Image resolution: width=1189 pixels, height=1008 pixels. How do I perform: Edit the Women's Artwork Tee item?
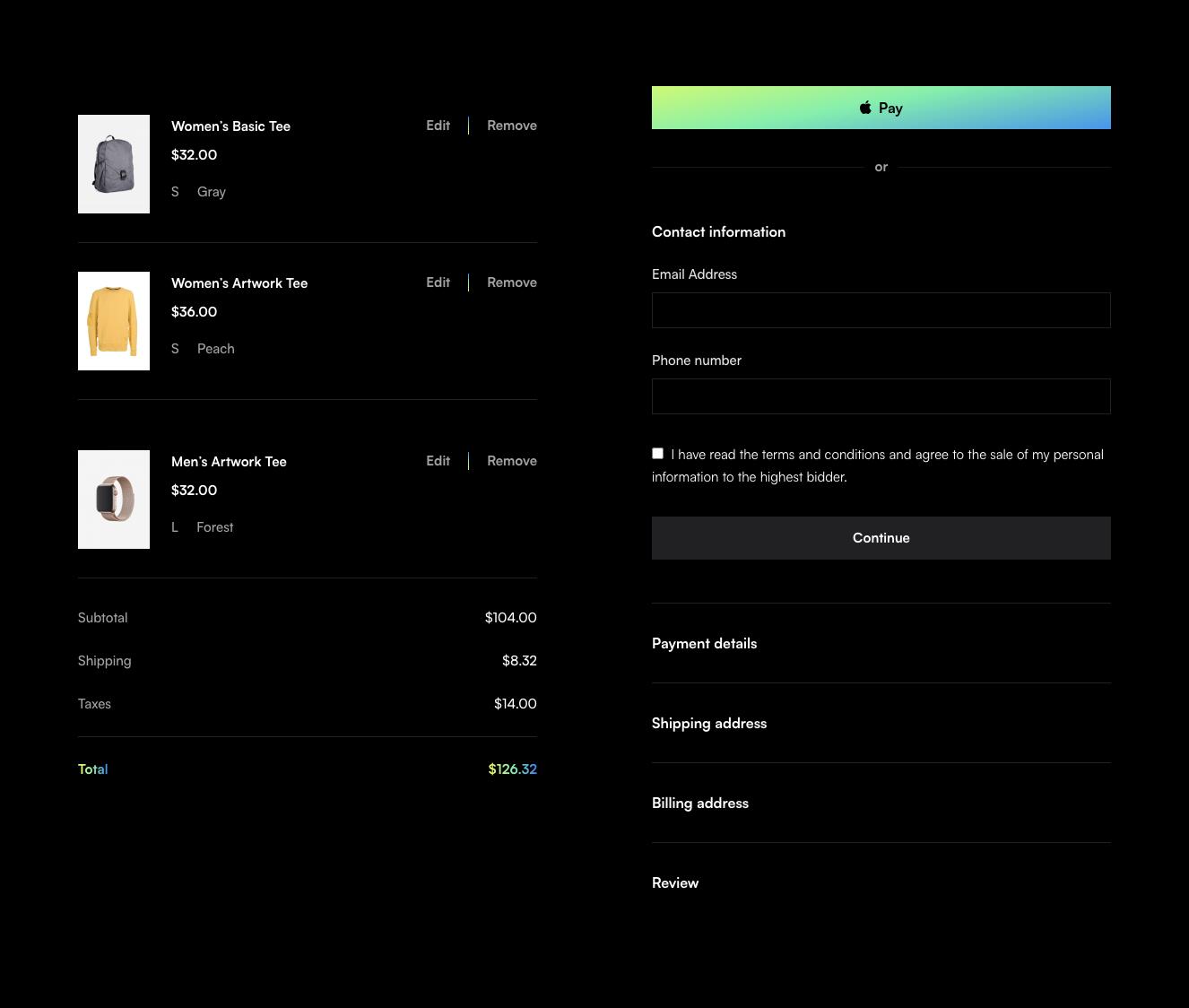[x=438, y=282]
